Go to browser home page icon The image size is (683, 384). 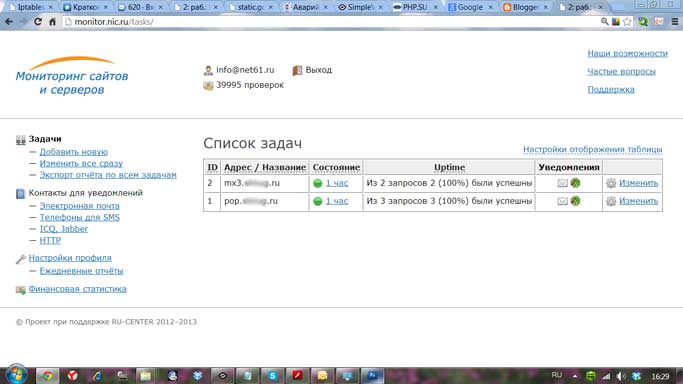click(x=52, y=21)
